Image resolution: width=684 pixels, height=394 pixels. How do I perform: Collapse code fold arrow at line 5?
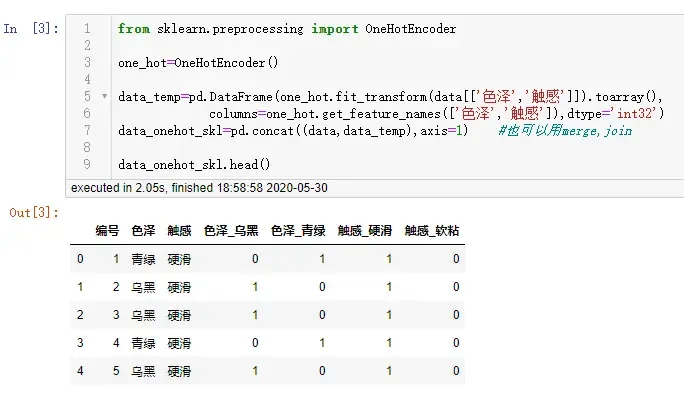(105, 96)
